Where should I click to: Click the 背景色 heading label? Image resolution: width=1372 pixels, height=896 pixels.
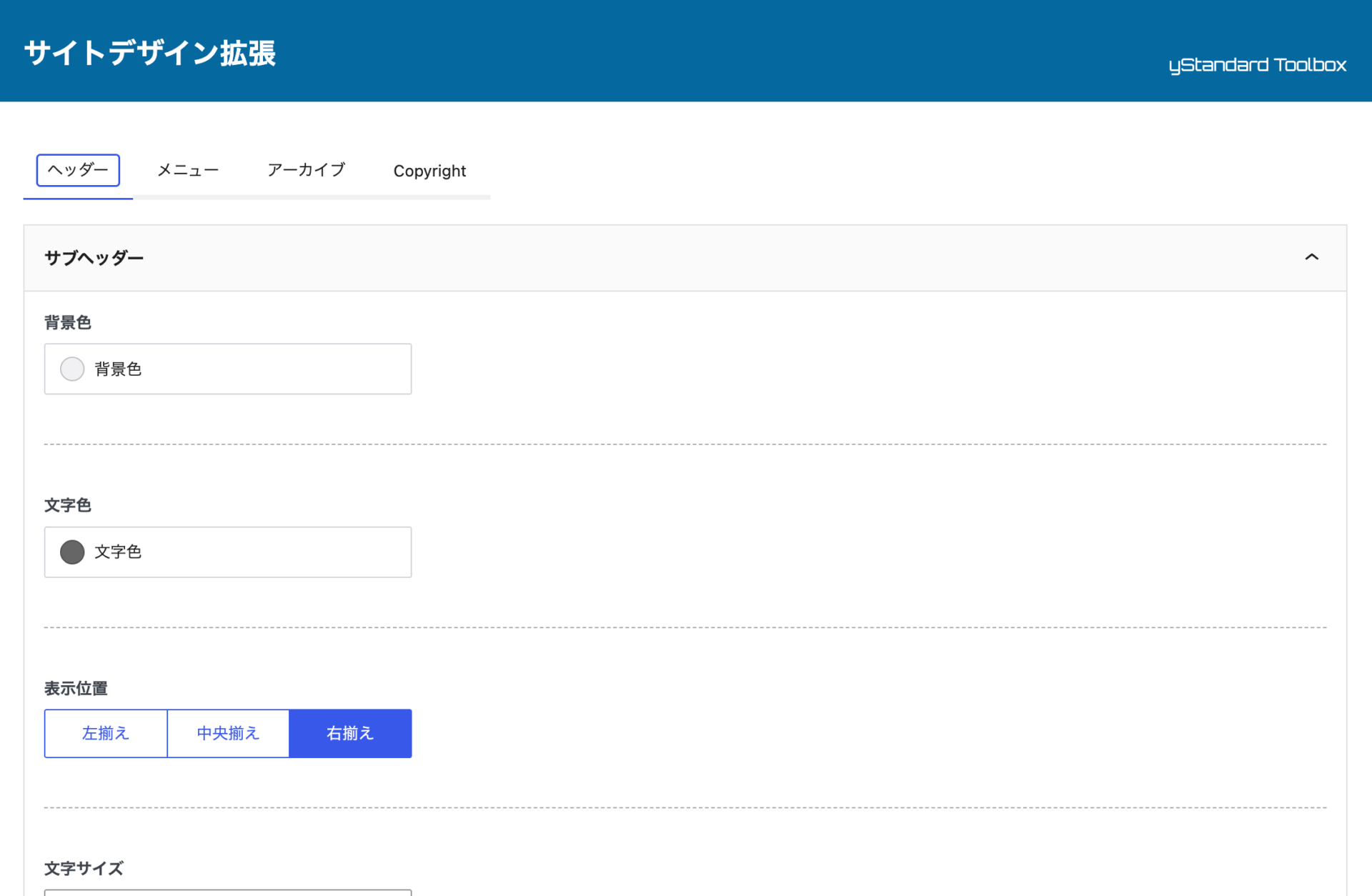[x=68, y=322]
